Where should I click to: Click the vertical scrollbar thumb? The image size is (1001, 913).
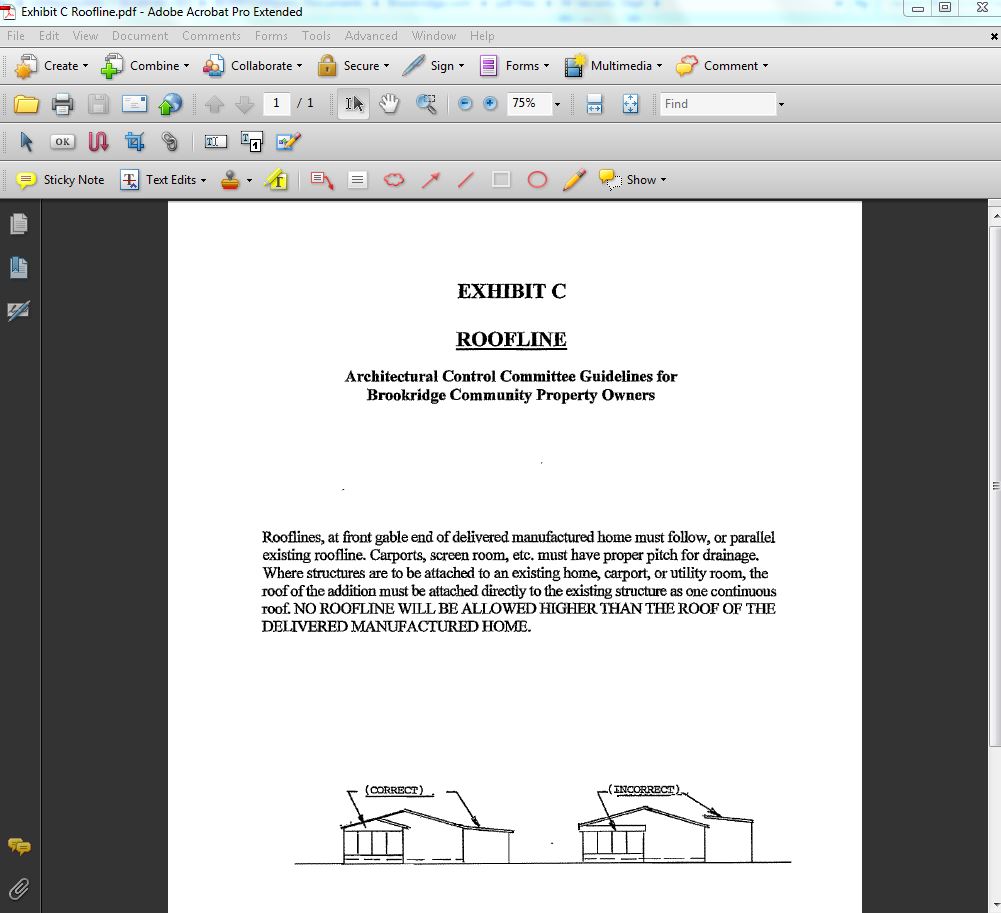pyautogui.click(x=995, y=486)
